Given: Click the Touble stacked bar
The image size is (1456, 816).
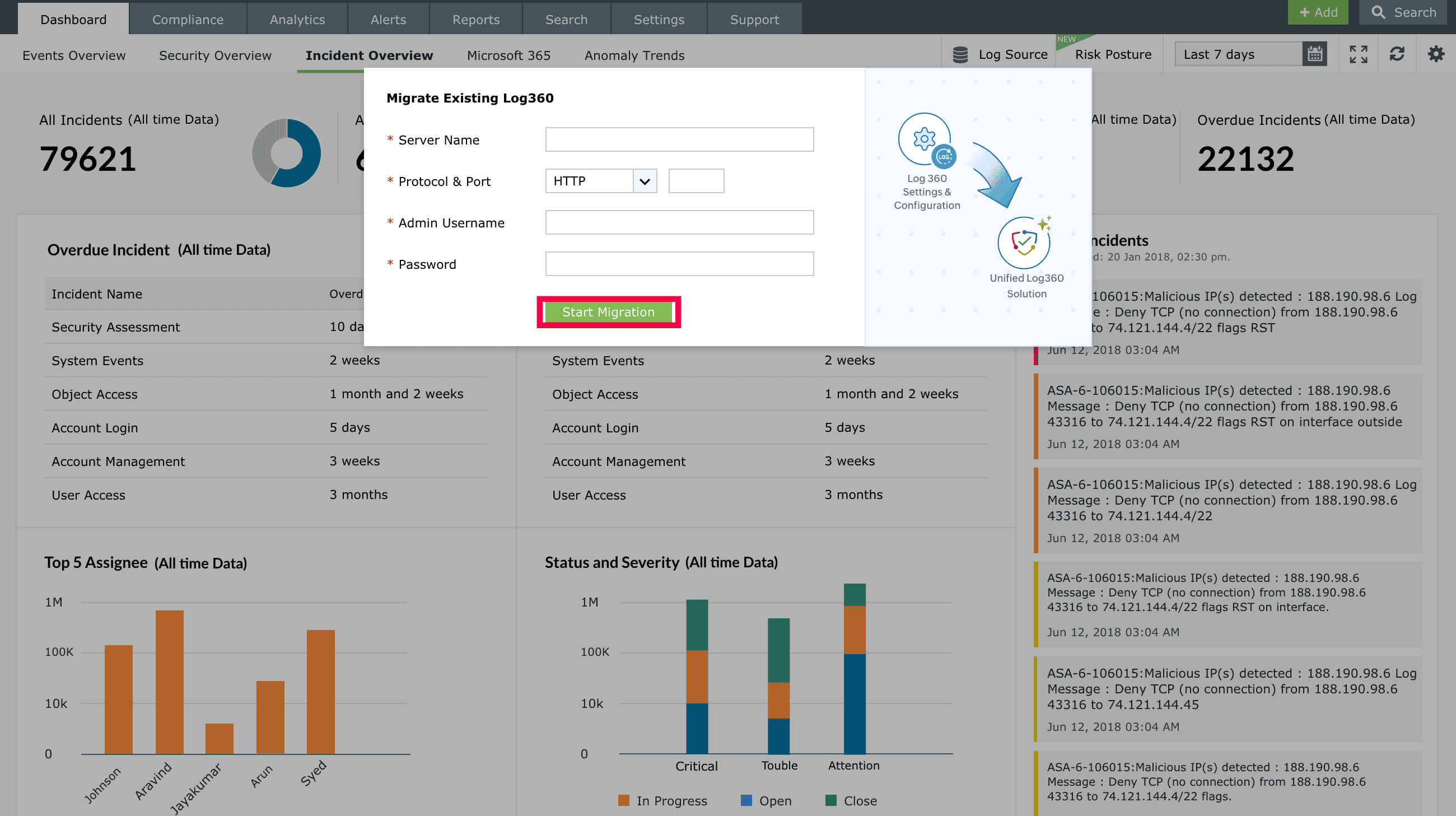Looking at the screenshot, I should tap(779, 686).
